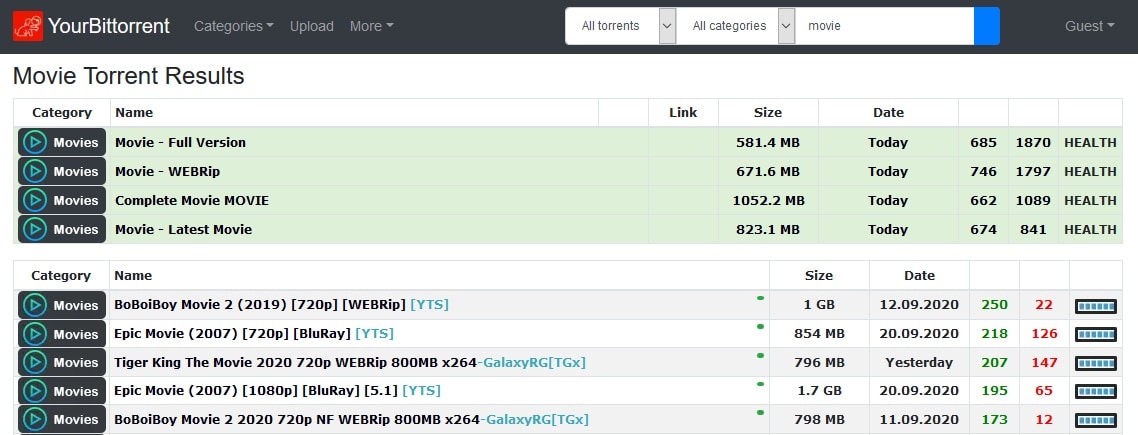Focus the search field containing movie
1138x435 pixels.
(885, 26)
